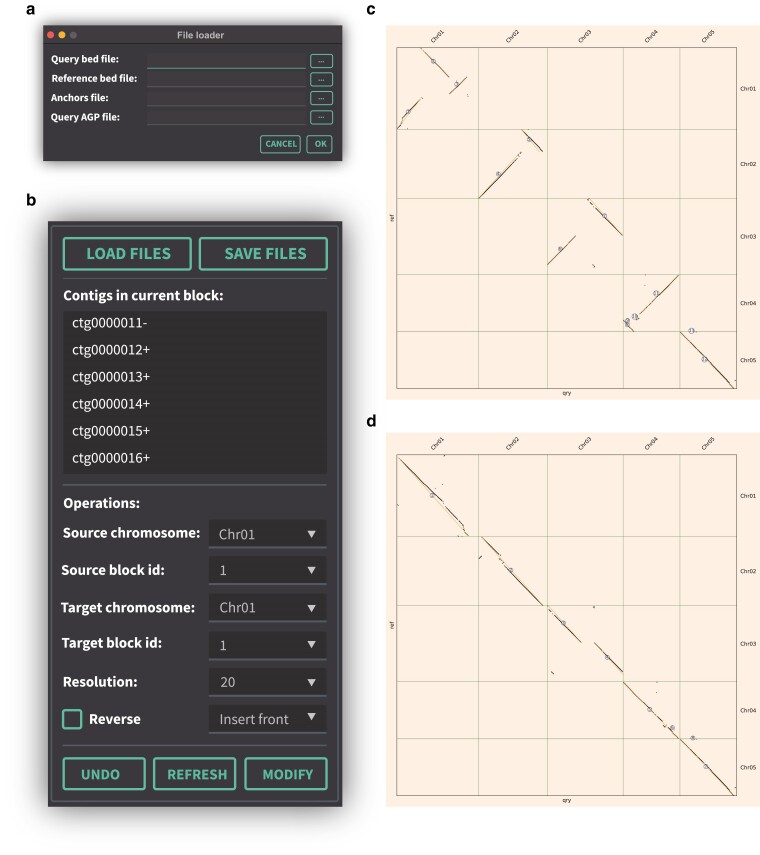This screenshot has height=855, width=760.
Task: Click browse button for Reference bed file
Action: coord(321,80)
